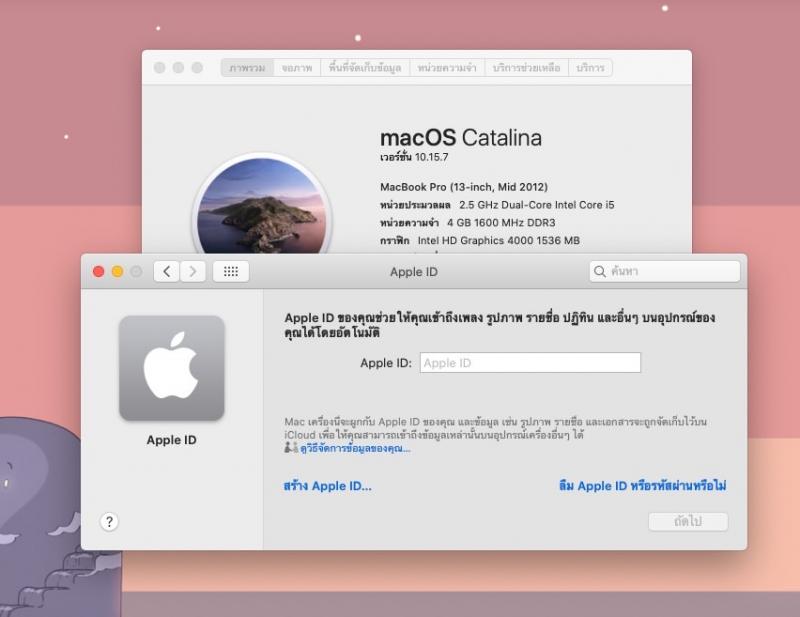Click the "4 GB 1600 MHz DDR3" memory value
This screenshot has width=800, height=617.
click(501, 223)
